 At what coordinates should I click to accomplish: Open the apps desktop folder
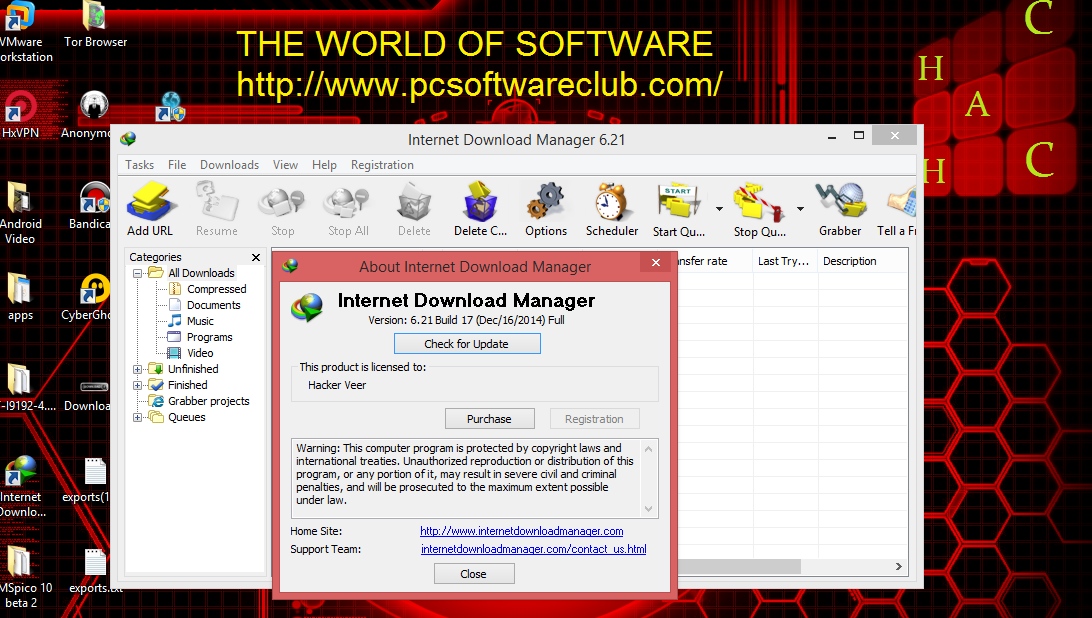tap(20, 297)
